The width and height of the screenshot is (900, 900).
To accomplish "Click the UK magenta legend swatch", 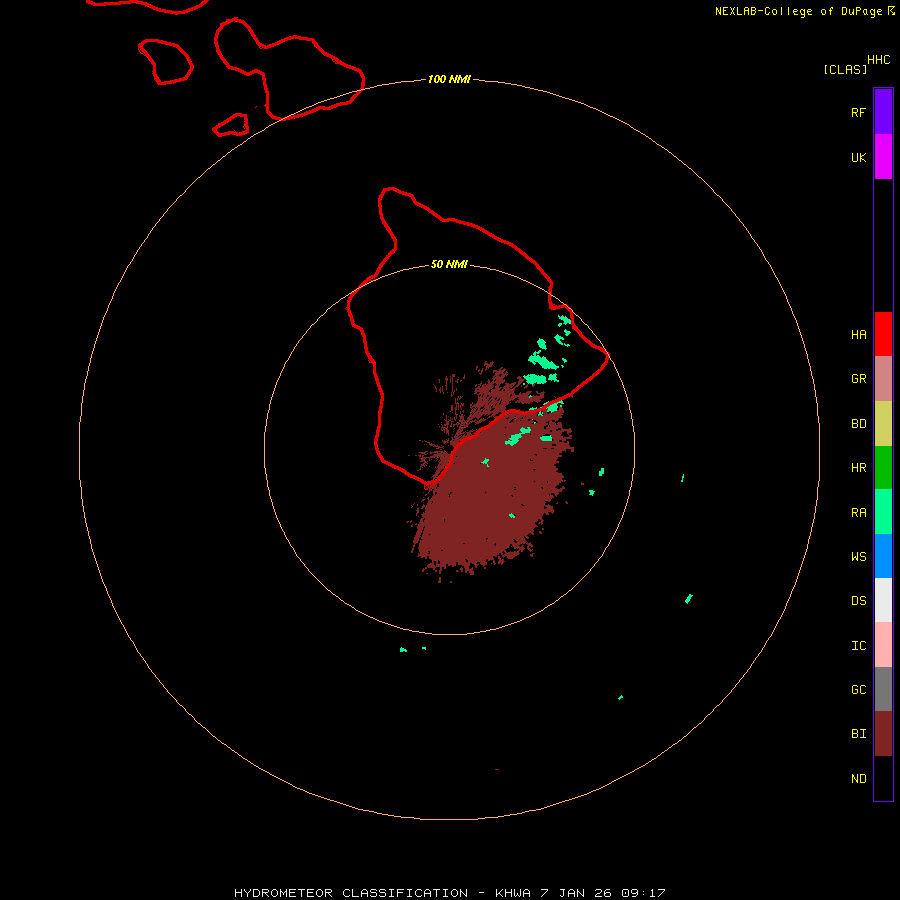I will click(x=883, y=157).
